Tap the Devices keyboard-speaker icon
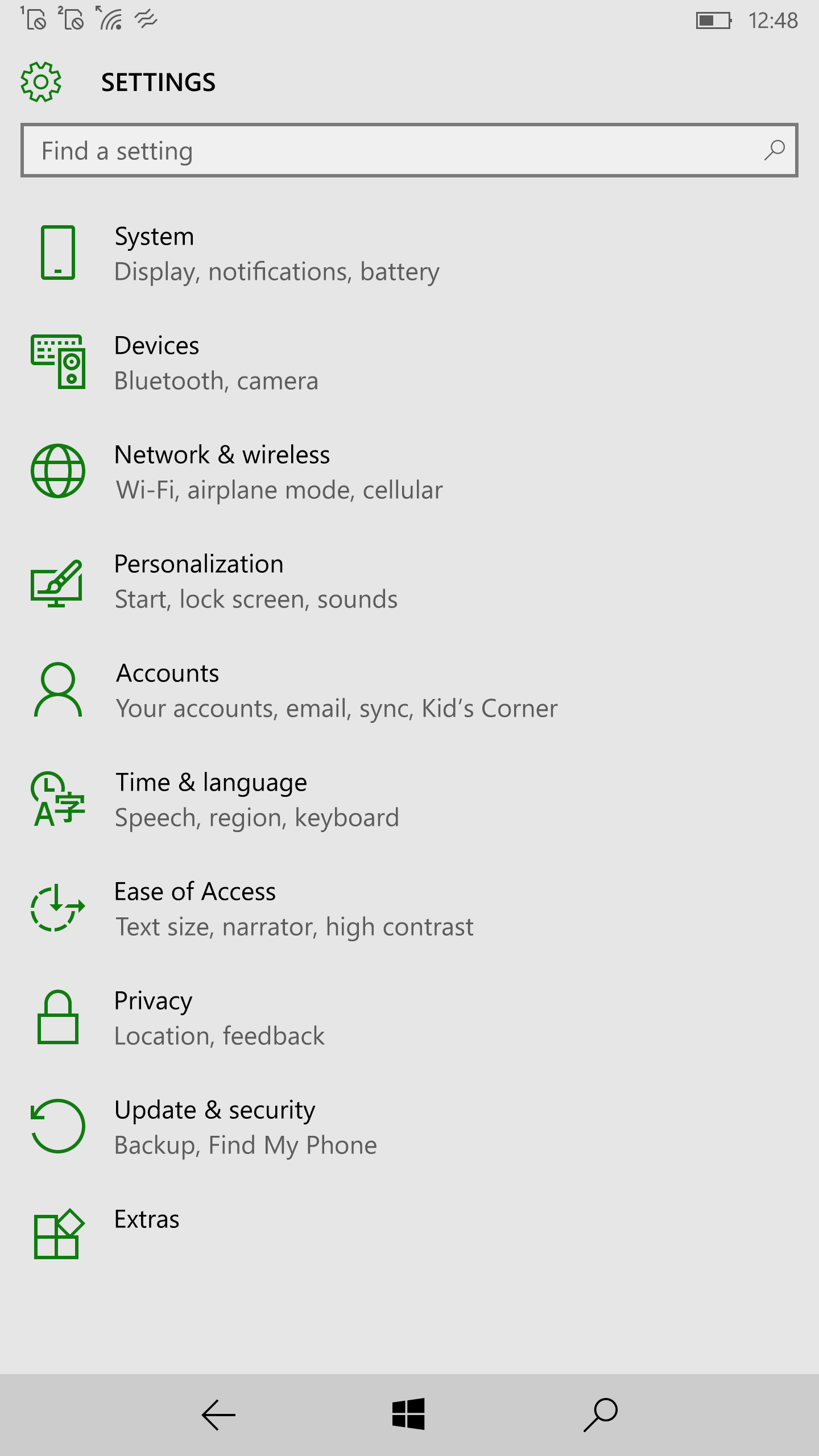 58,362
